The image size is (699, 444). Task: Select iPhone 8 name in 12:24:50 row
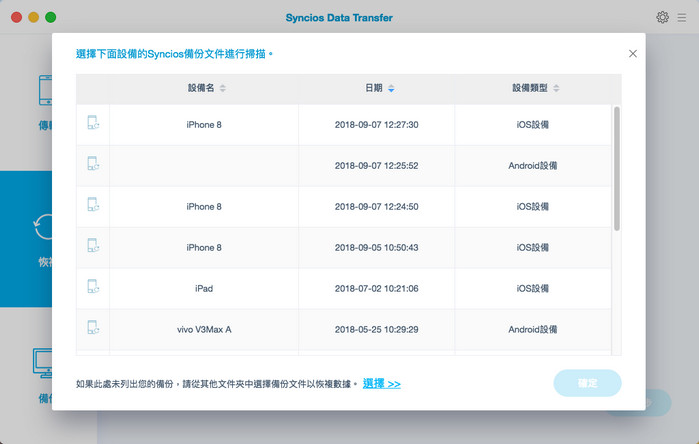(x=204, y=207)
